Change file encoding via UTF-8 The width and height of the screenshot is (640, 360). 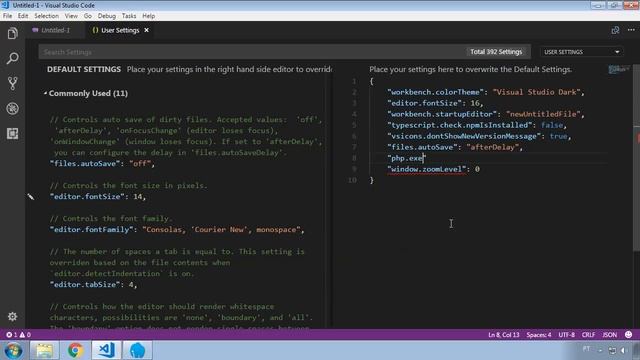tap(567, 335)
